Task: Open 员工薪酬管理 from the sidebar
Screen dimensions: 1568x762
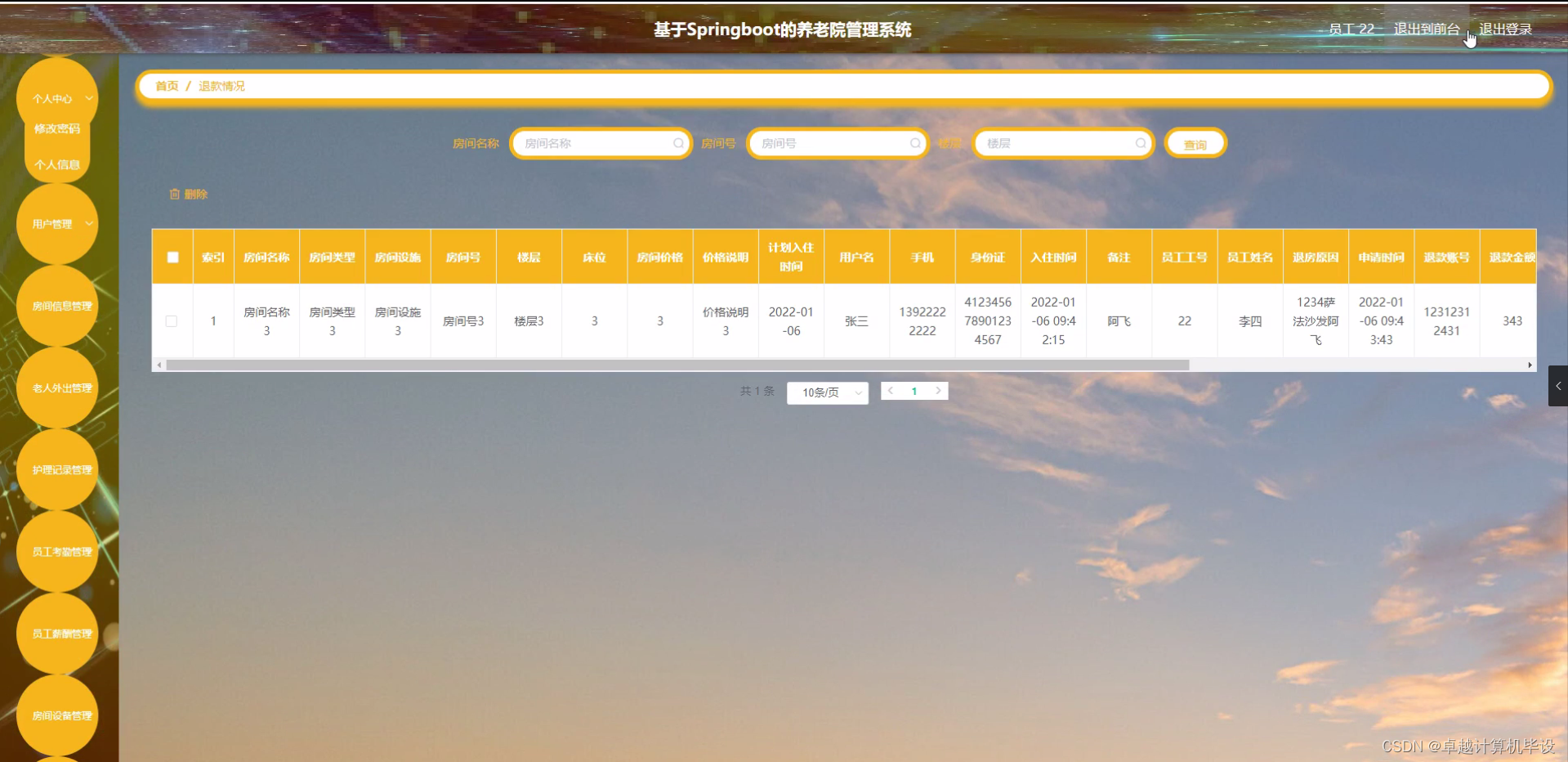Action: tap(57, 633)
